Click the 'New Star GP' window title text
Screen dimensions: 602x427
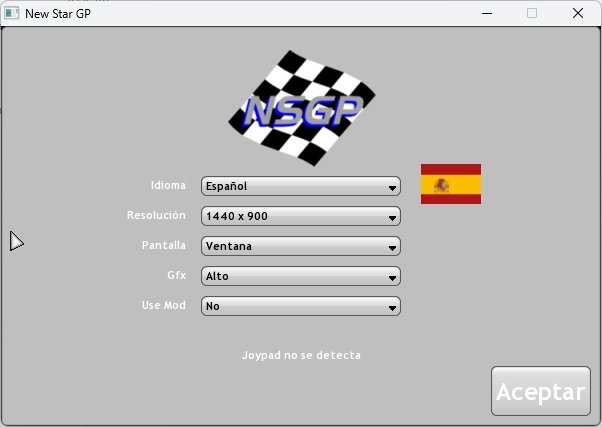58,13
